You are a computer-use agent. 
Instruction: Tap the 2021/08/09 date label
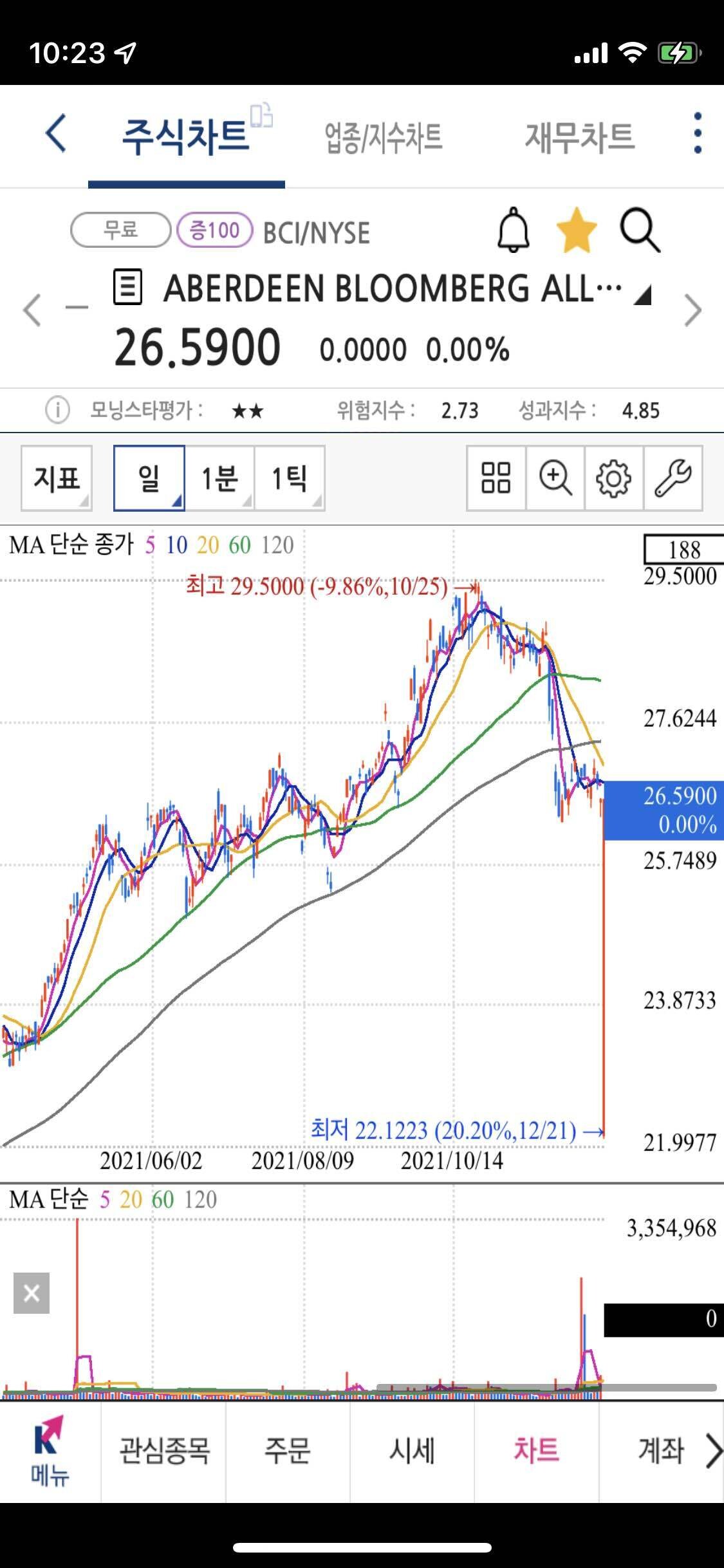click(x=302, y=1161)
